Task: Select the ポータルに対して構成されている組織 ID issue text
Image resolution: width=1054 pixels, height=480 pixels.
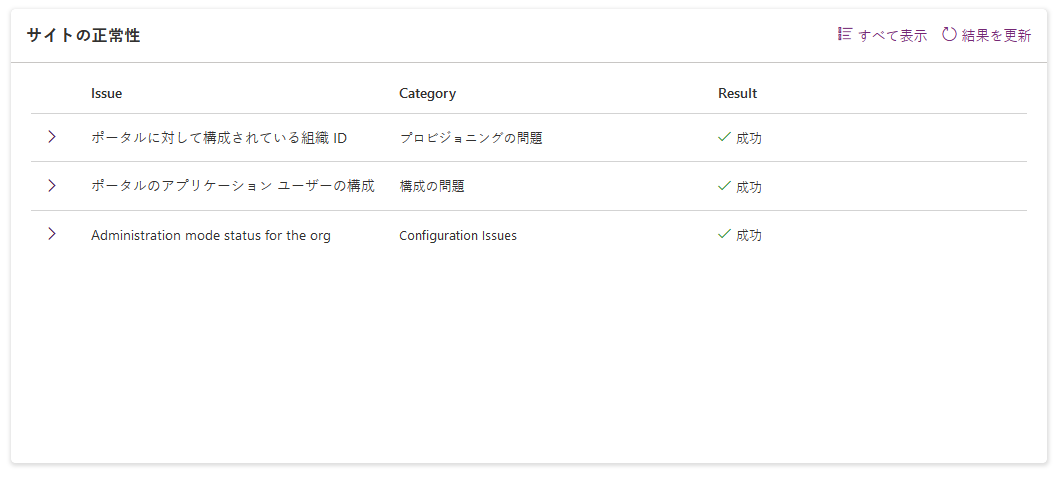Action: click(x=219, y=138)
